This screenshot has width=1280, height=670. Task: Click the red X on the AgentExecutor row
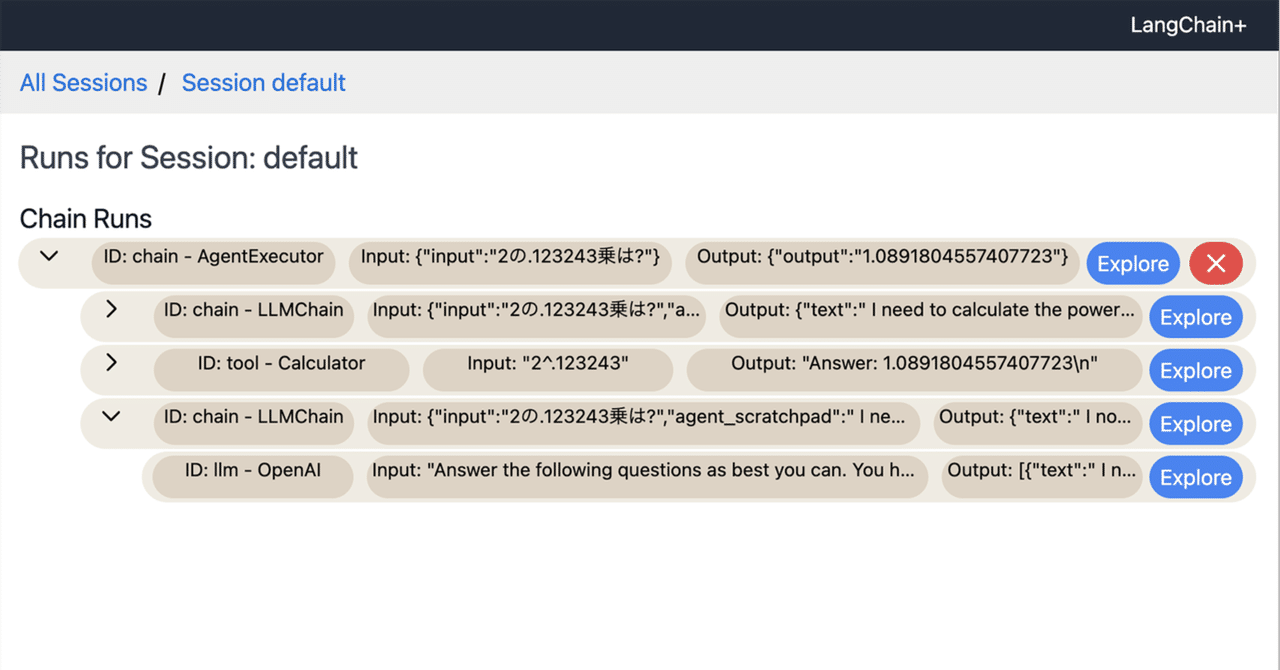click(x=1216, y=263)
